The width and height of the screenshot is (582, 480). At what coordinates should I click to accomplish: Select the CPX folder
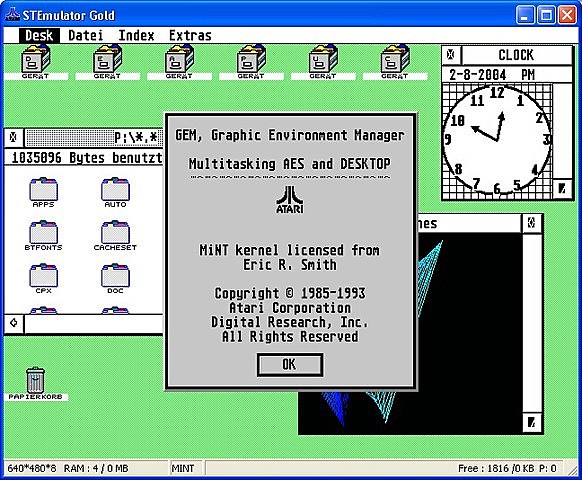click(x=43, y=279)
